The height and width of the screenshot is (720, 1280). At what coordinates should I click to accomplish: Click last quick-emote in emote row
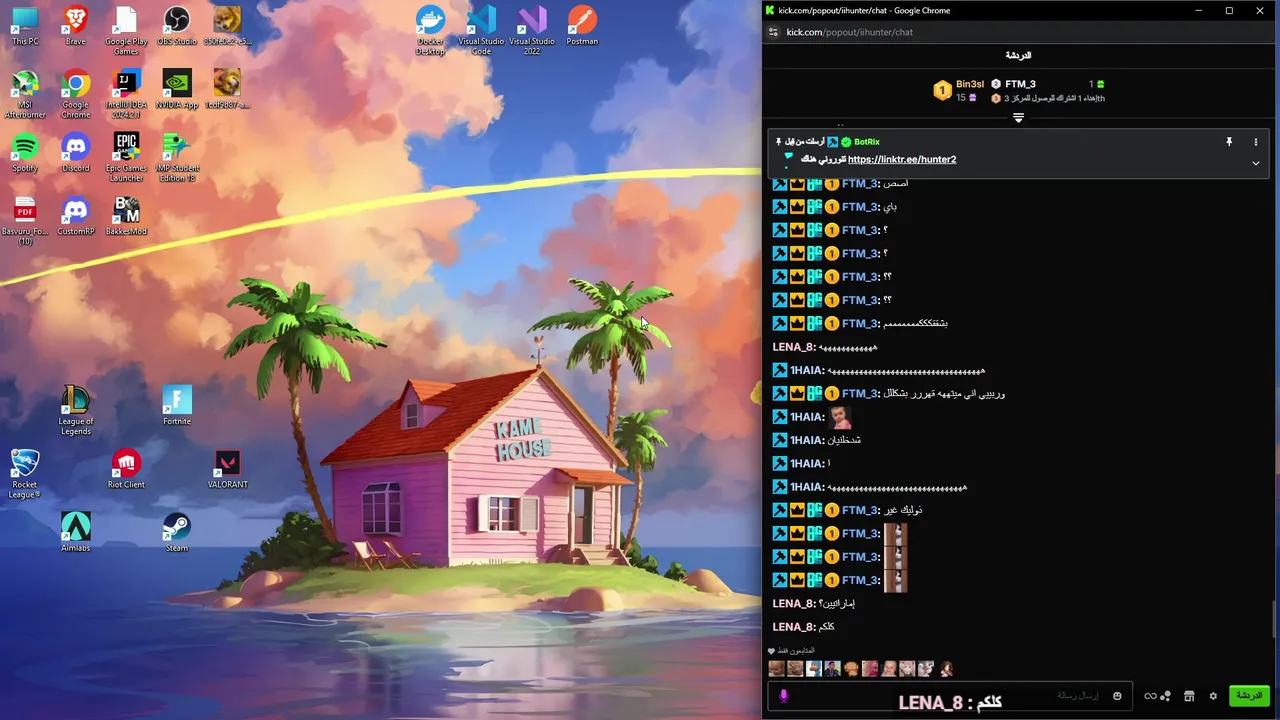pyautogui.click(x=945, y=669)
